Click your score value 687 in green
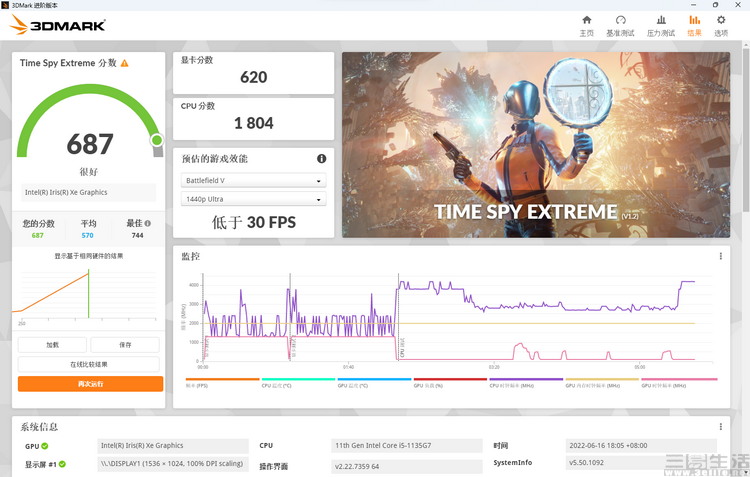 coord(38,235)
